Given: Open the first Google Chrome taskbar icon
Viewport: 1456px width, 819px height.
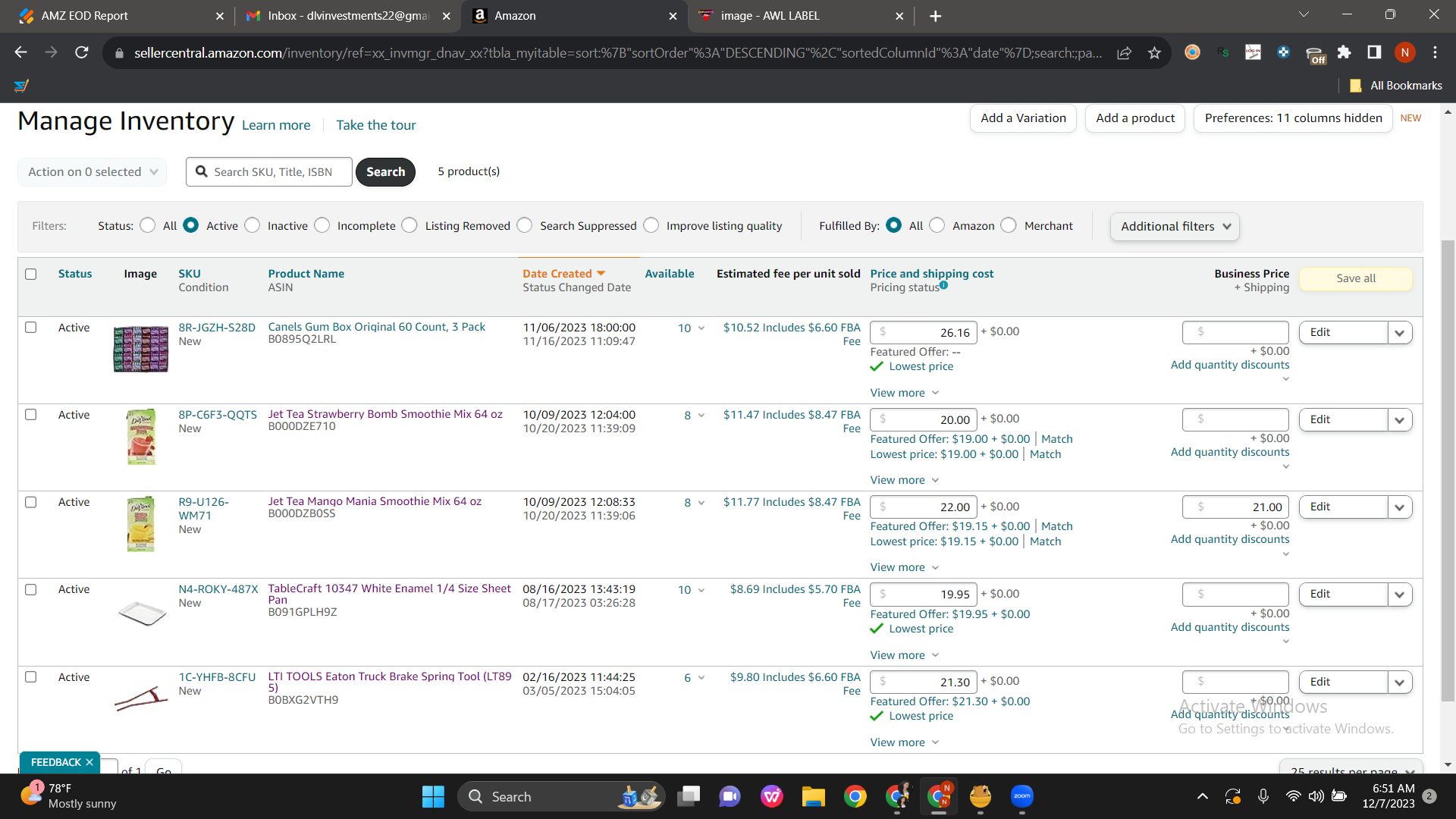Looking at the screenshot, I should coord(855,796).
